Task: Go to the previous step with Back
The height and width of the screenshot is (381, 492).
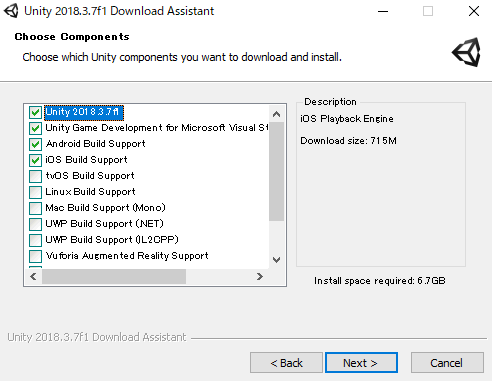Action: coord(286,363)
